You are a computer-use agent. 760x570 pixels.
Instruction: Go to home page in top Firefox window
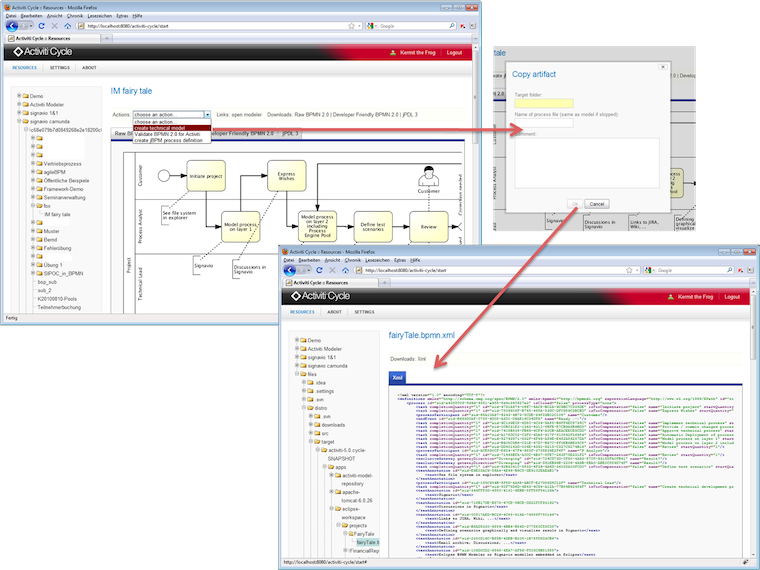click(67, 26)
